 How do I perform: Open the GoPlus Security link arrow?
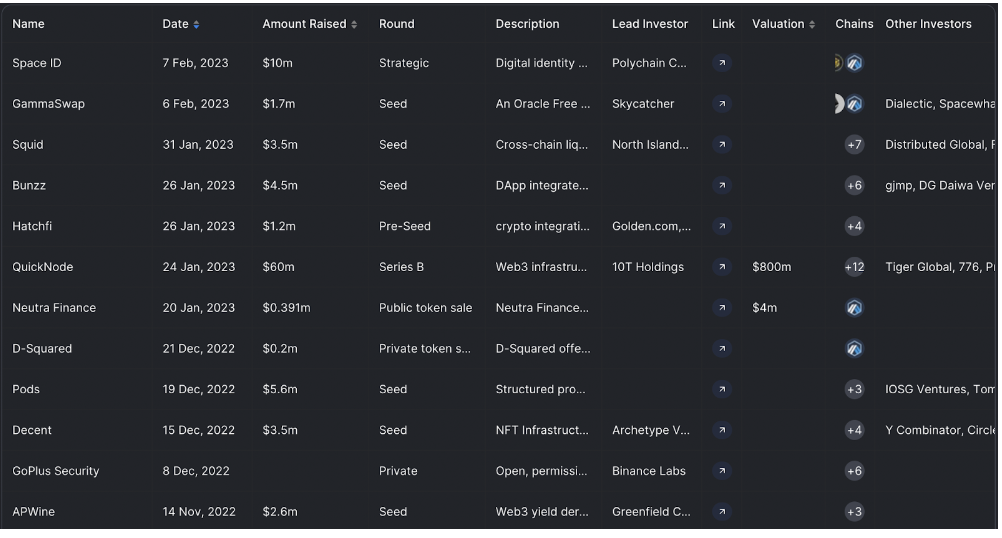click(721, 470)
